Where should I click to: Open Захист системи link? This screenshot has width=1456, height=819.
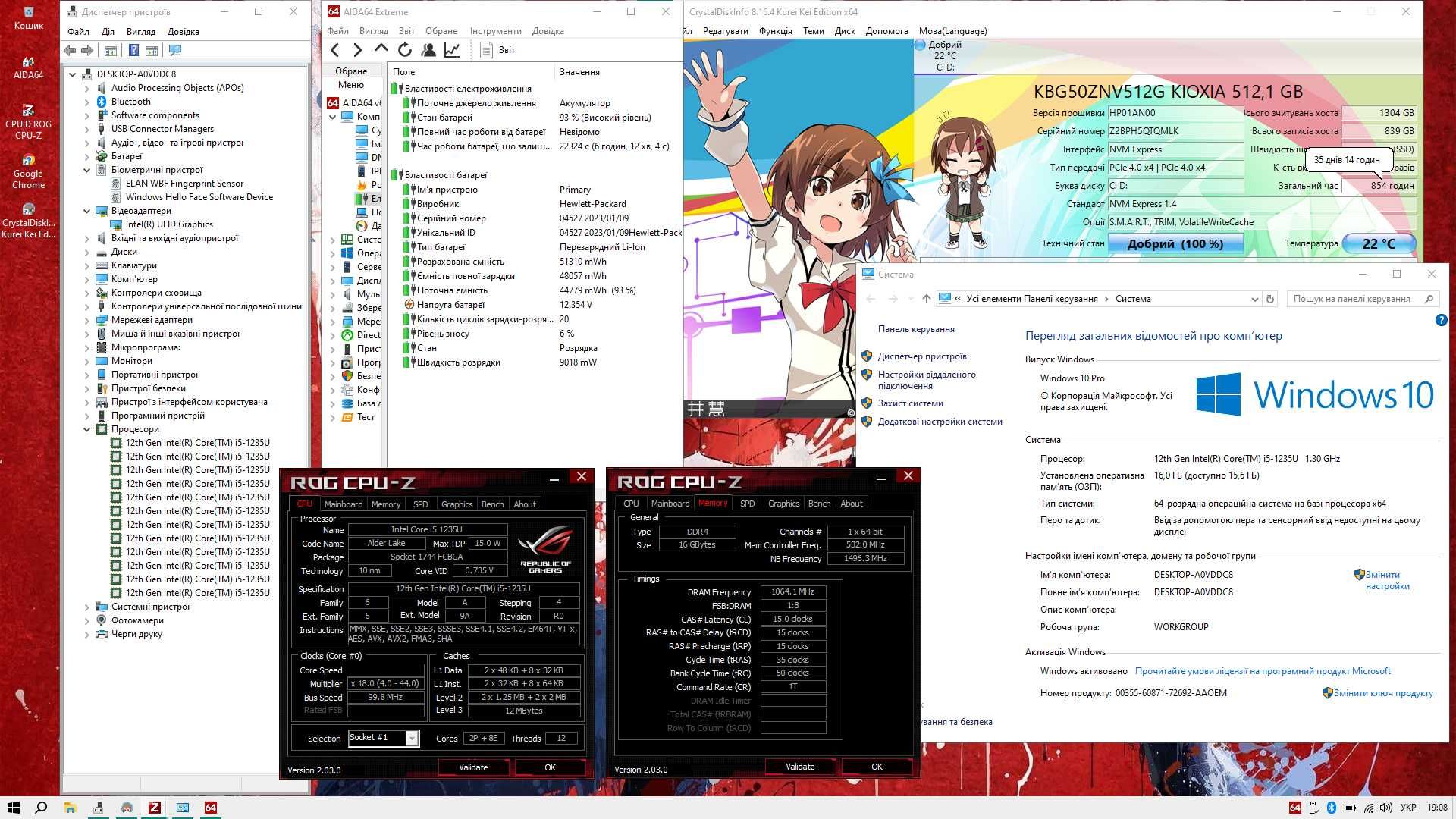910,403
